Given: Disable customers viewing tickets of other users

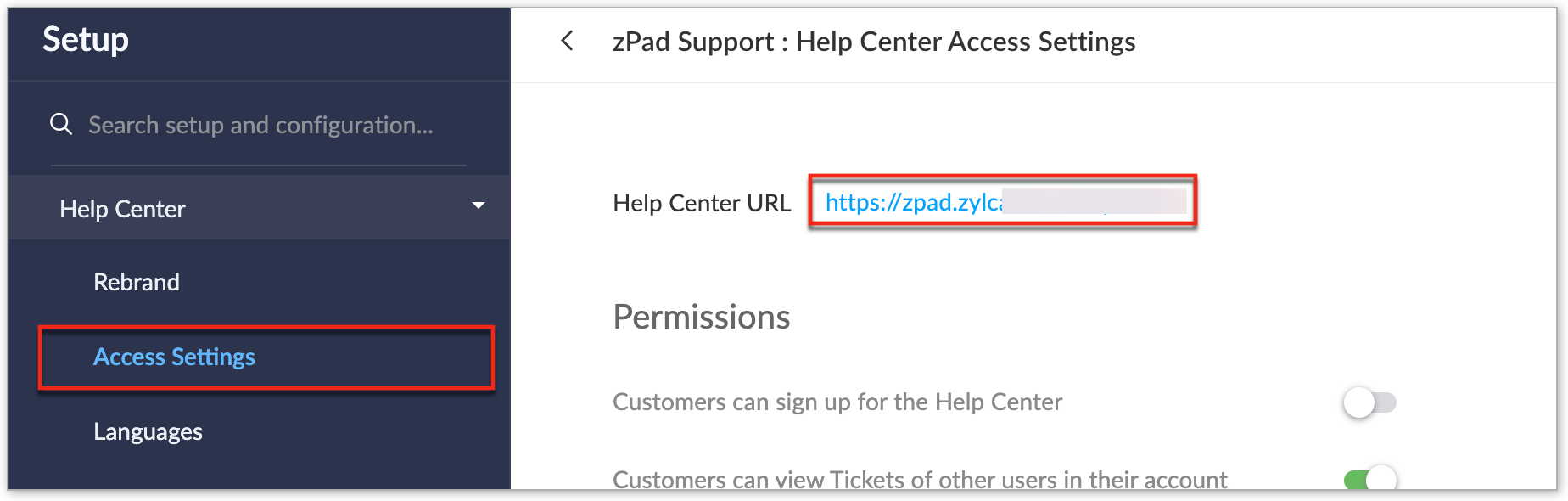Looking at the screenshot, I should point(1369,480).
